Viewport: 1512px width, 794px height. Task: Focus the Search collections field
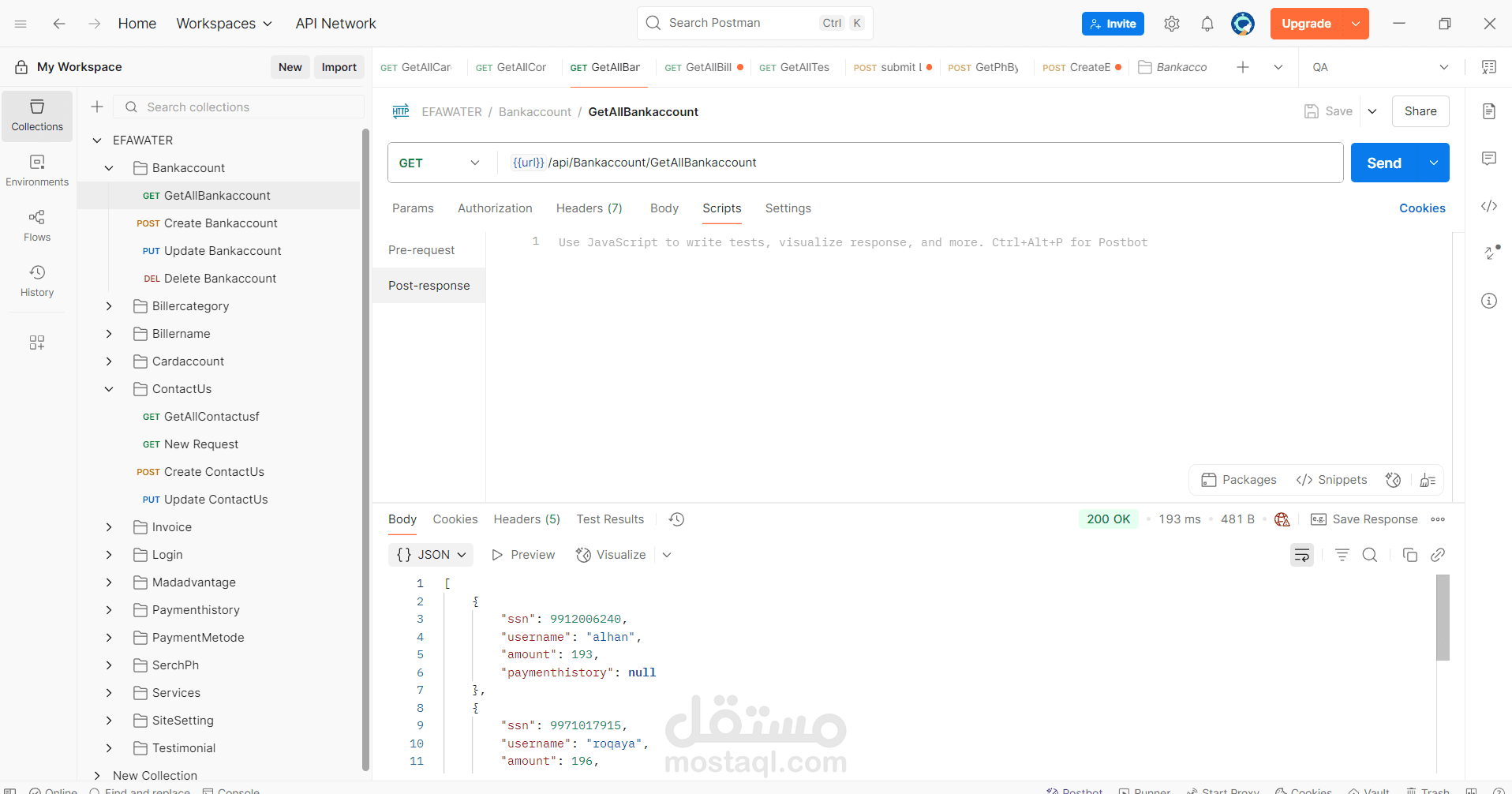click(239, 107)
